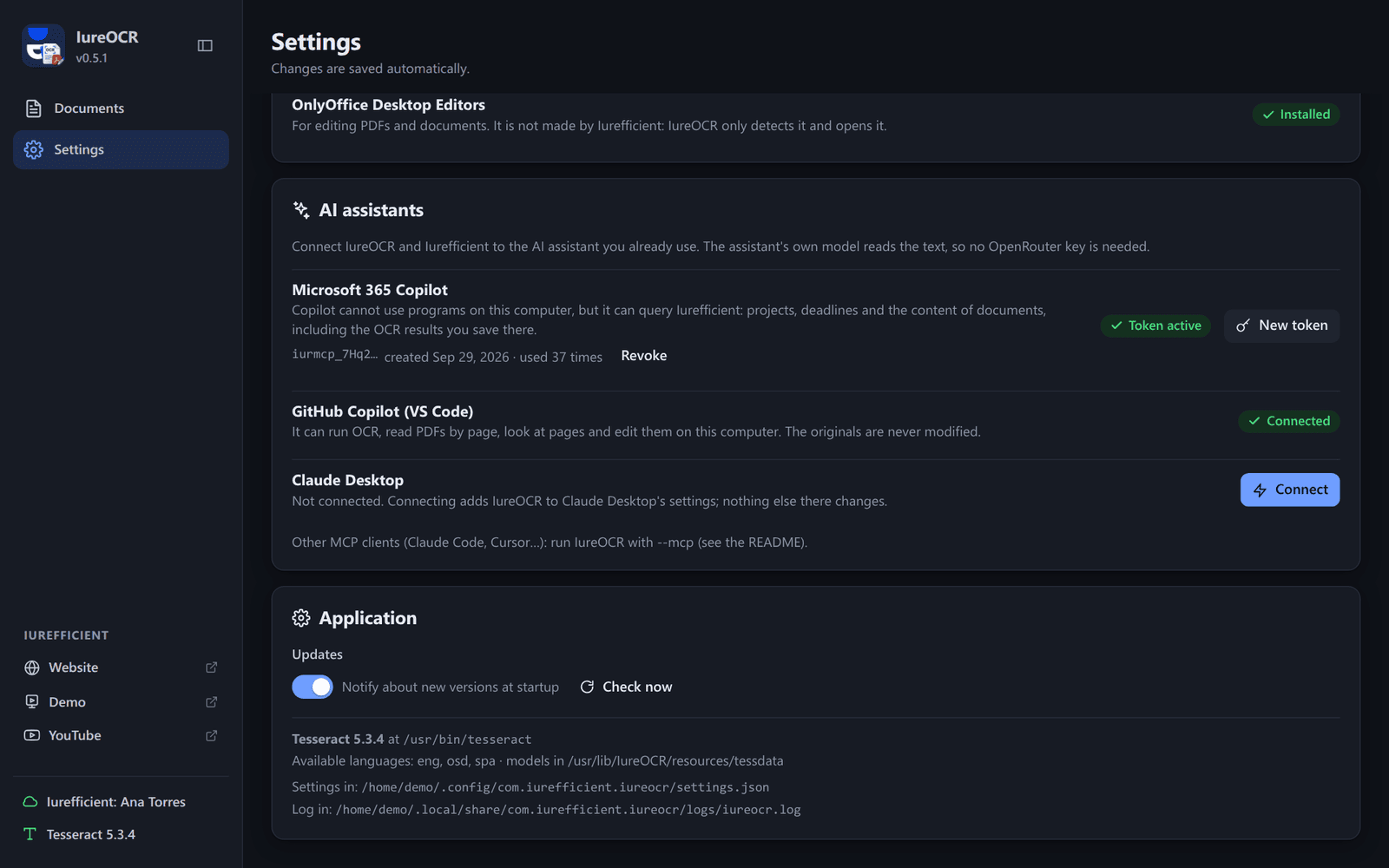Collapse the sidebar with the panel icon
1389x868 pixels.
[205, 45]
